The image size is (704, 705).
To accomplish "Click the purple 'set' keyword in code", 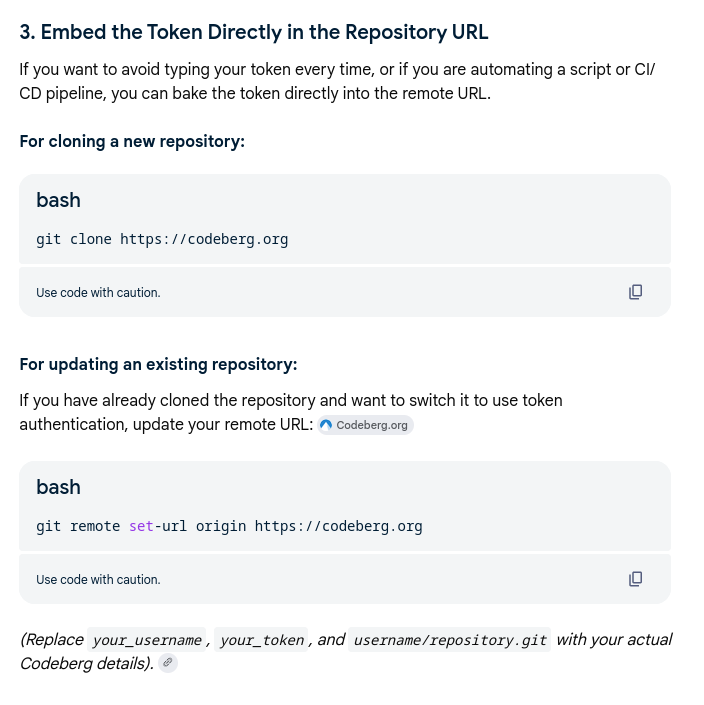I will [141, 526].
